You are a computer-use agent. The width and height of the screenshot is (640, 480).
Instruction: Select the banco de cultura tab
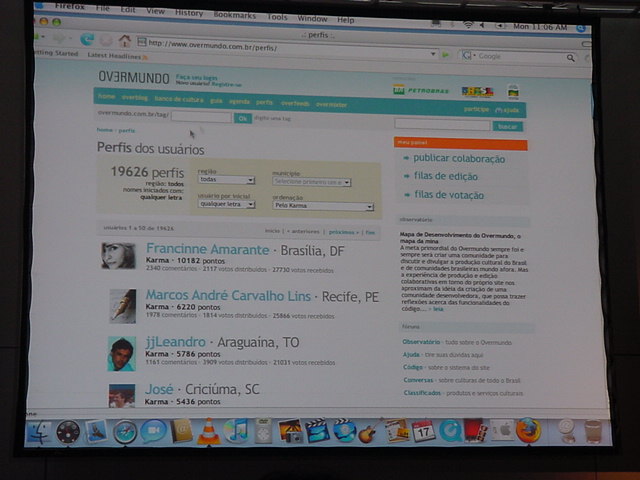(179, 99)
